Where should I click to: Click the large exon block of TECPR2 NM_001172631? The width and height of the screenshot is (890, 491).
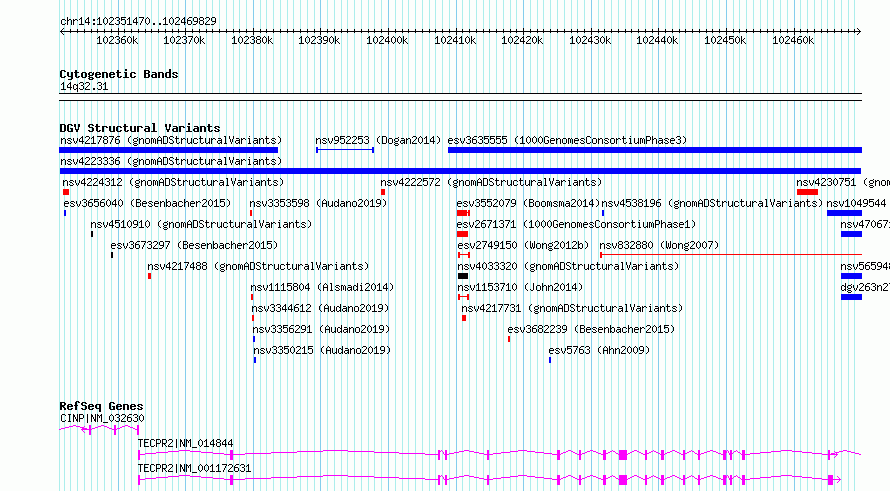[623, 480]
